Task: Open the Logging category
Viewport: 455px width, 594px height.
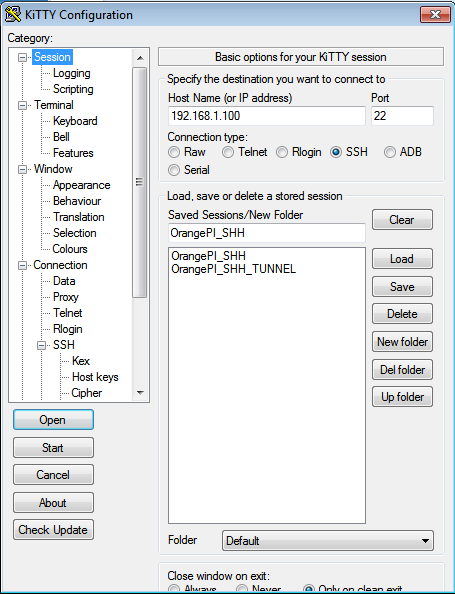Action: click(x=72, y=73)
